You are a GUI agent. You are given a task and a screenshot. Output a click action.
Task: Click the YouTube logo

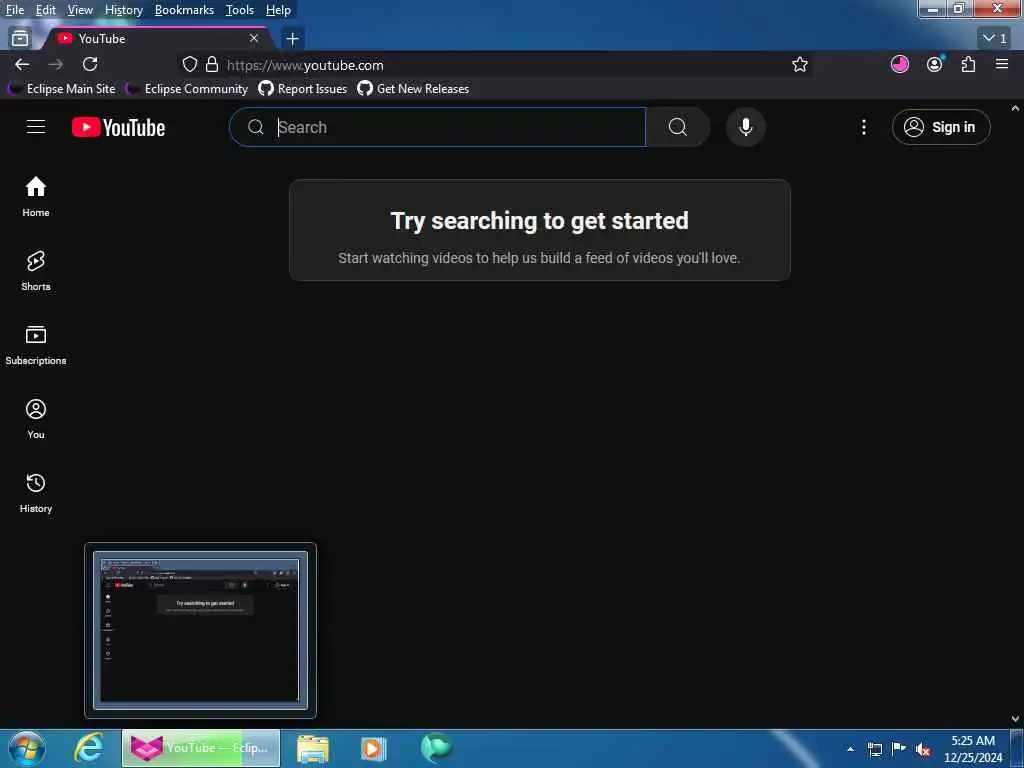point(118,127)
